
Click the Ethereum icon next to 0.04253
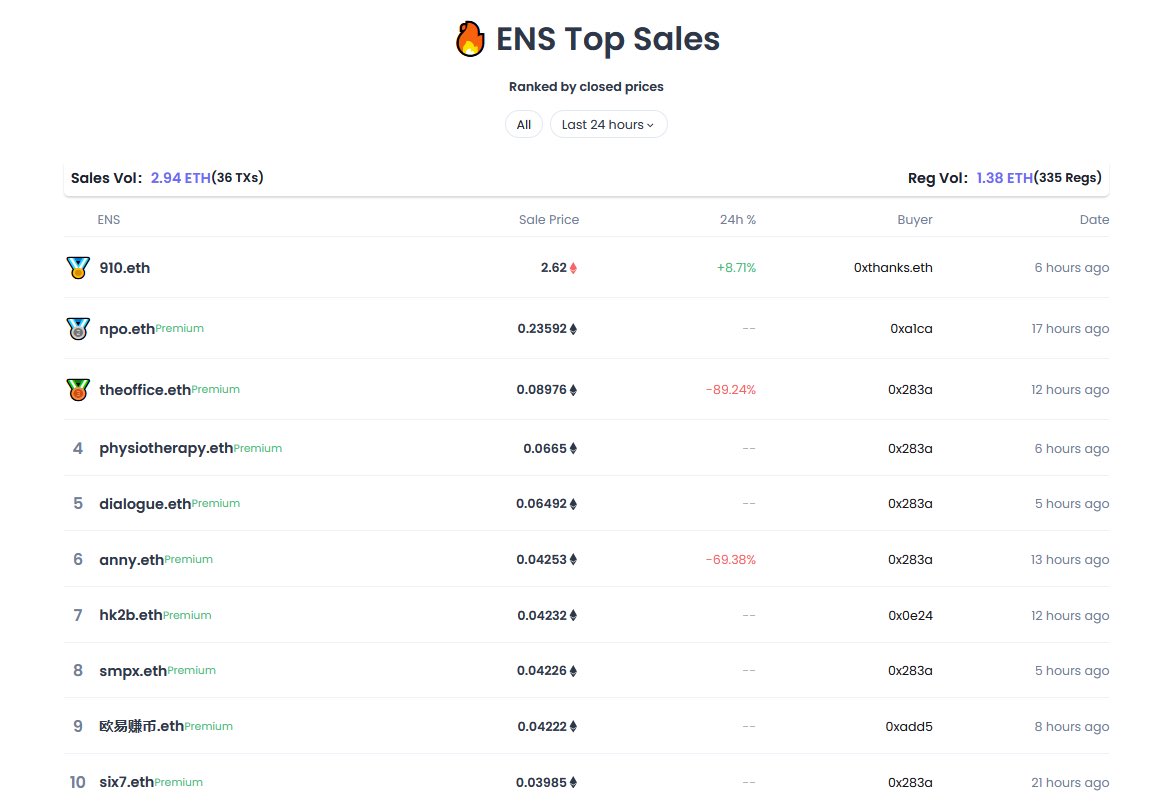573,559
